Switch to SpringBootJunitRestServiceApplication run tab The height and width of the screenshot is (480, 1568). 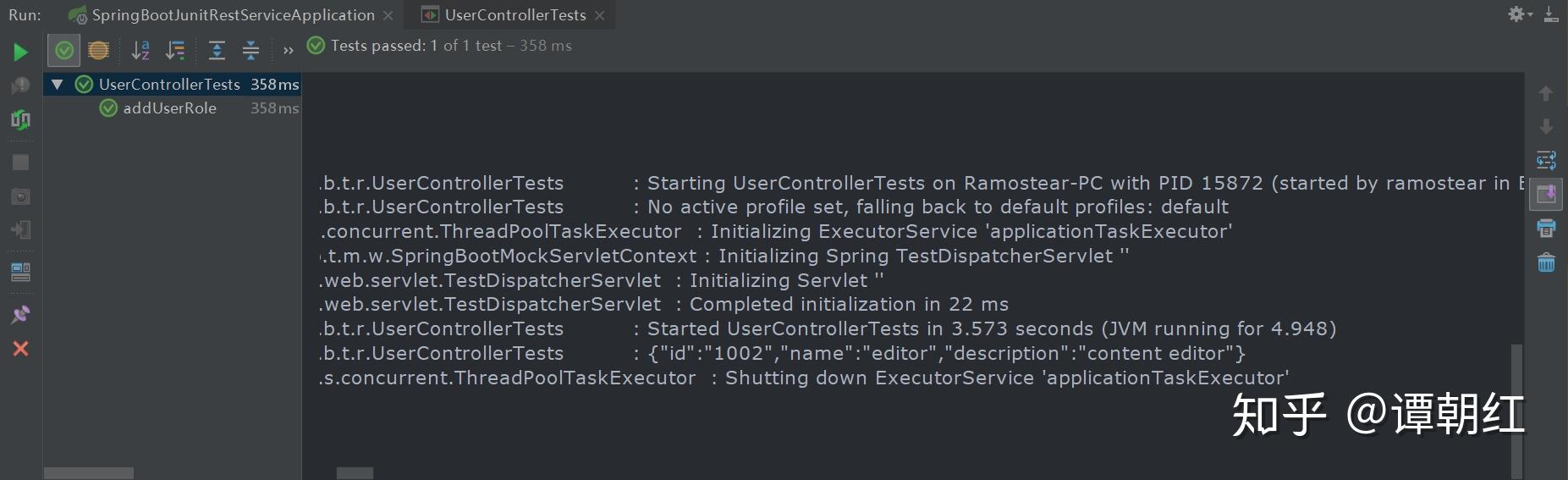[233, 15]
